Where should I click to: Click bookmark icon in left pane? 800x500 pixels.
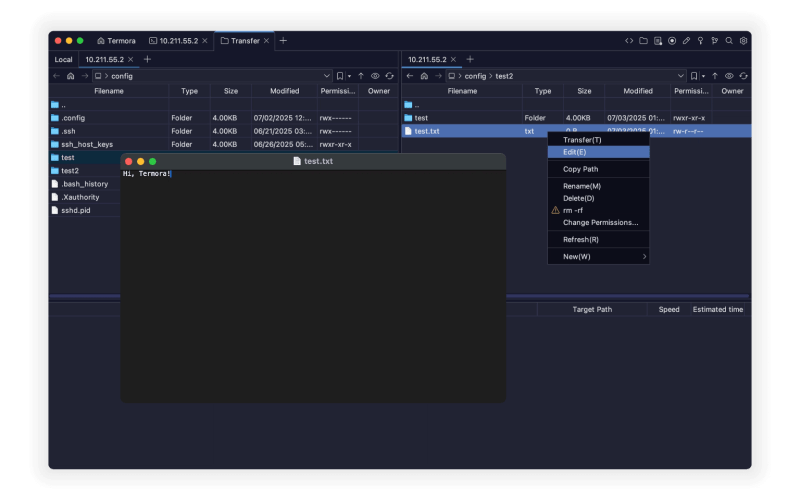point(340,76)
